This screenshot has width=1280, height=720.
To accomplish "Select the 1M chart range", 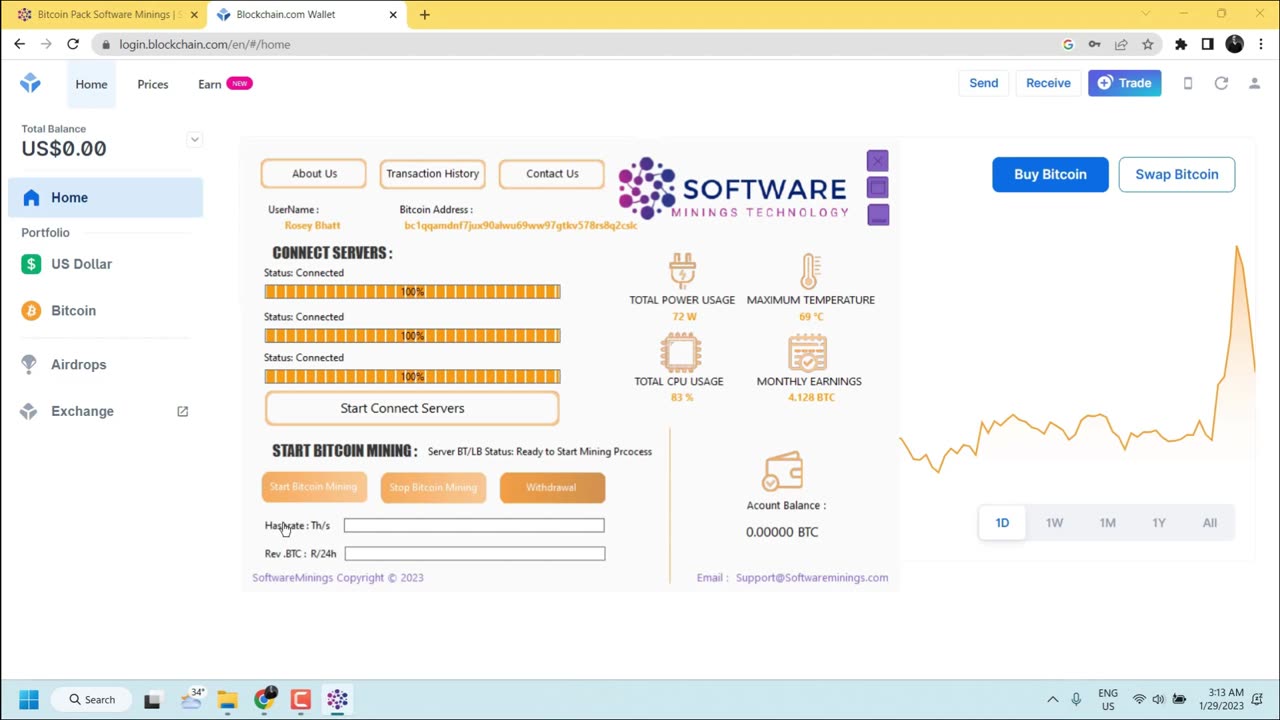I will [1107, 523].
